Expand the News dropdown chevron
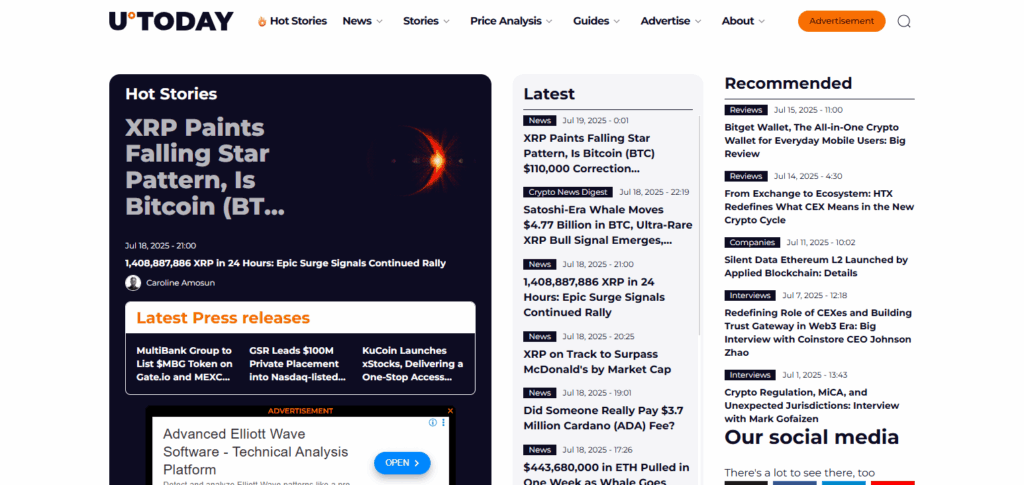 [379, 22]
